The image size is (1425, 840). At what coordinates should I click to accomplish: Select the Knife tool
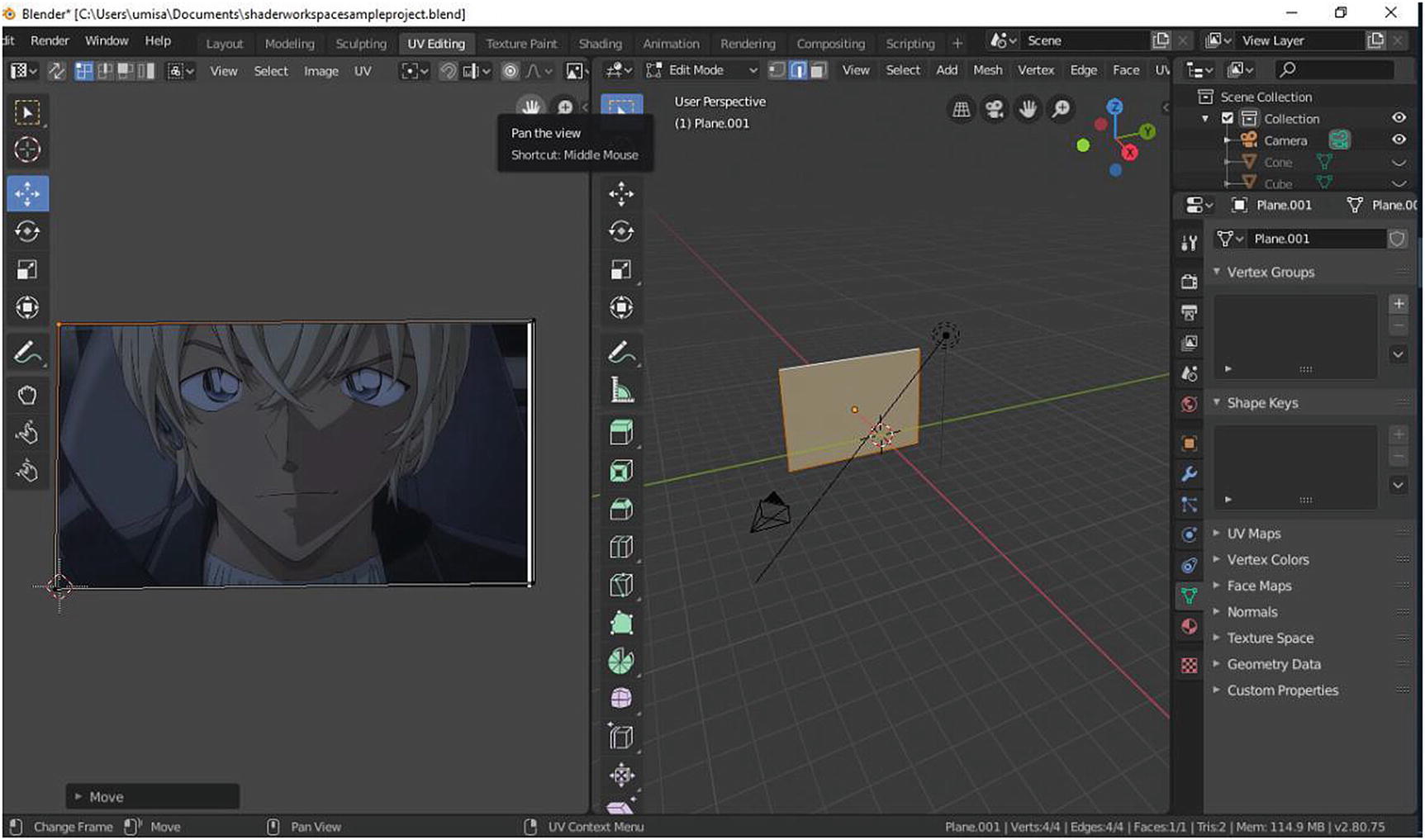pyautogui.click(x=621, y=586)
